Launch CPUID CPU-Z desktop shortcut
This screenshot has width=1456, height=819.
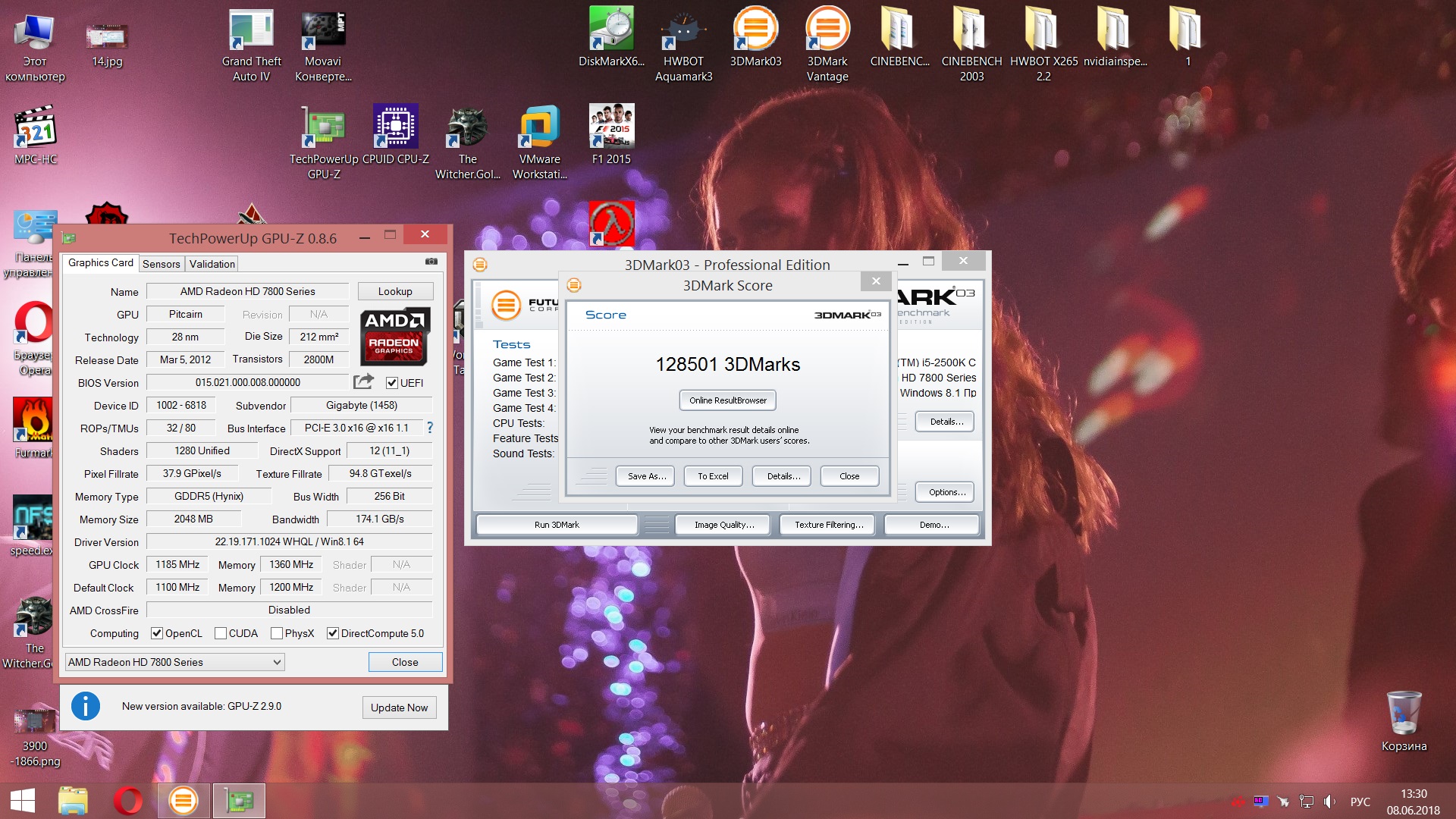pos(395,135)
